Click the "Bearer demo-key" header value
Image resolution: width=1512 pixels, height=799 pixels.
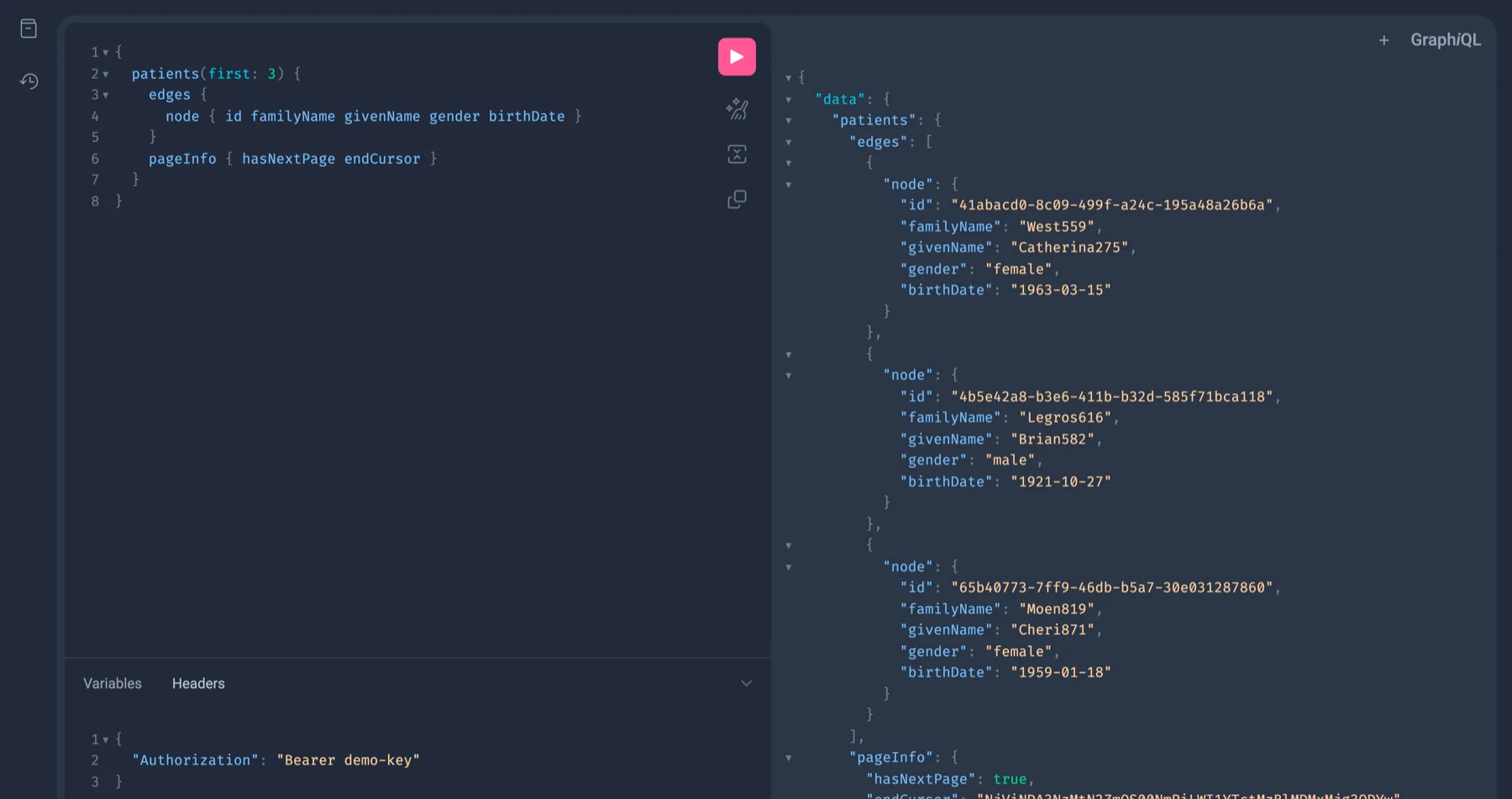pos(348,760)
